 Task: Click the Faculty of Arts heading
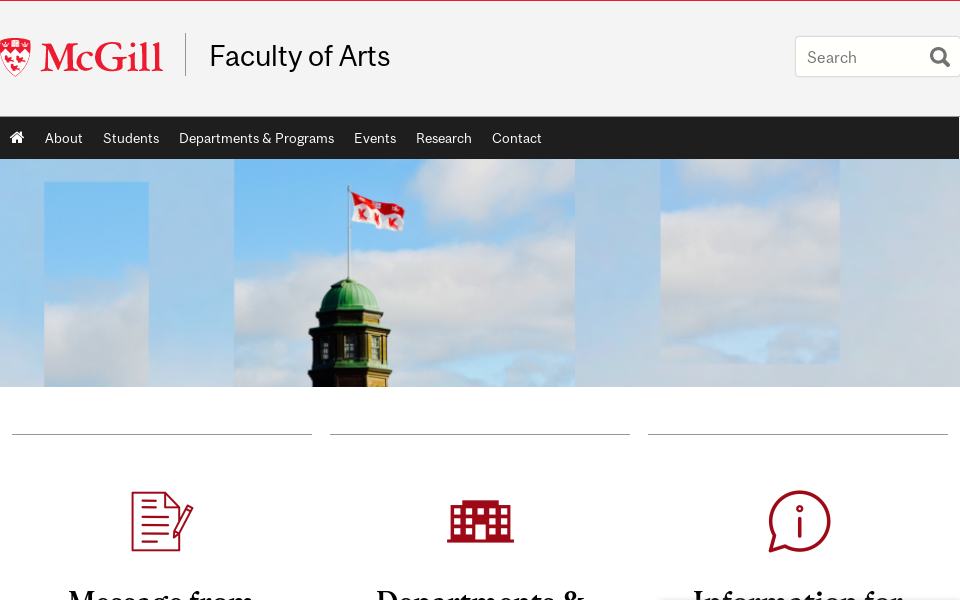tap(299, 56)
